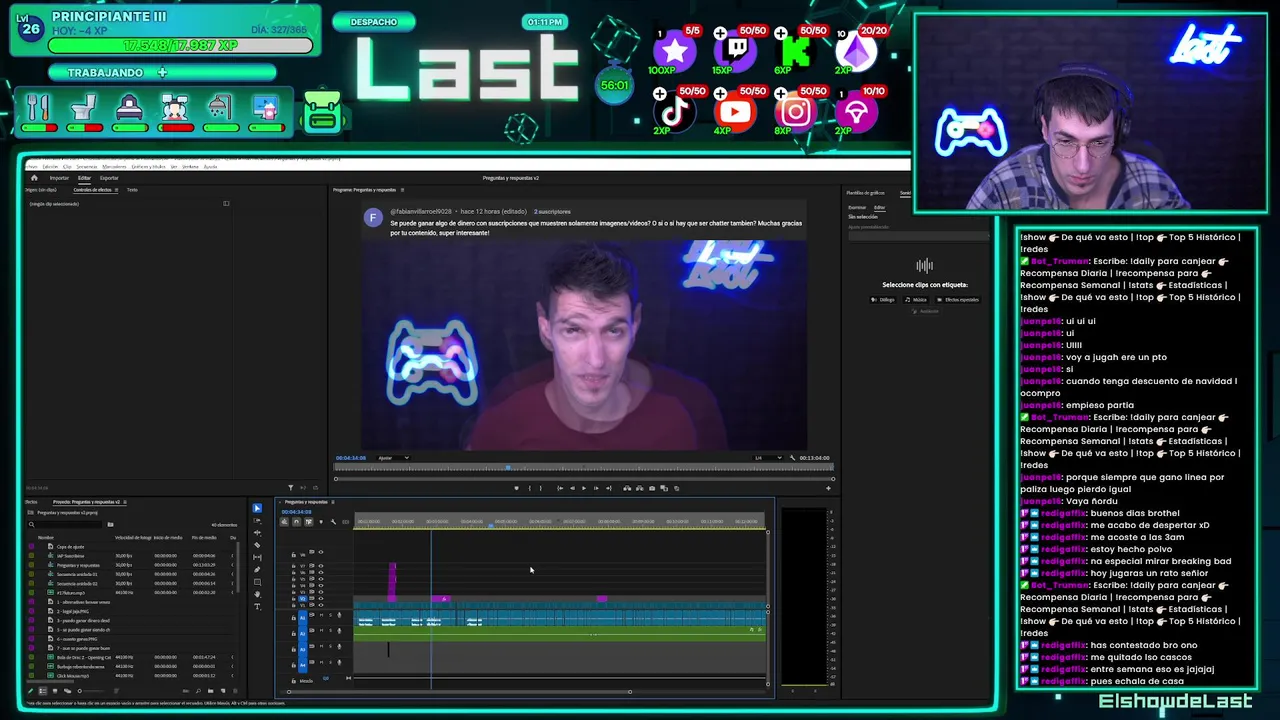The image size is (1280, 720).
Task: Open the timeline sequence panel menu
Action: coord(333,502)
